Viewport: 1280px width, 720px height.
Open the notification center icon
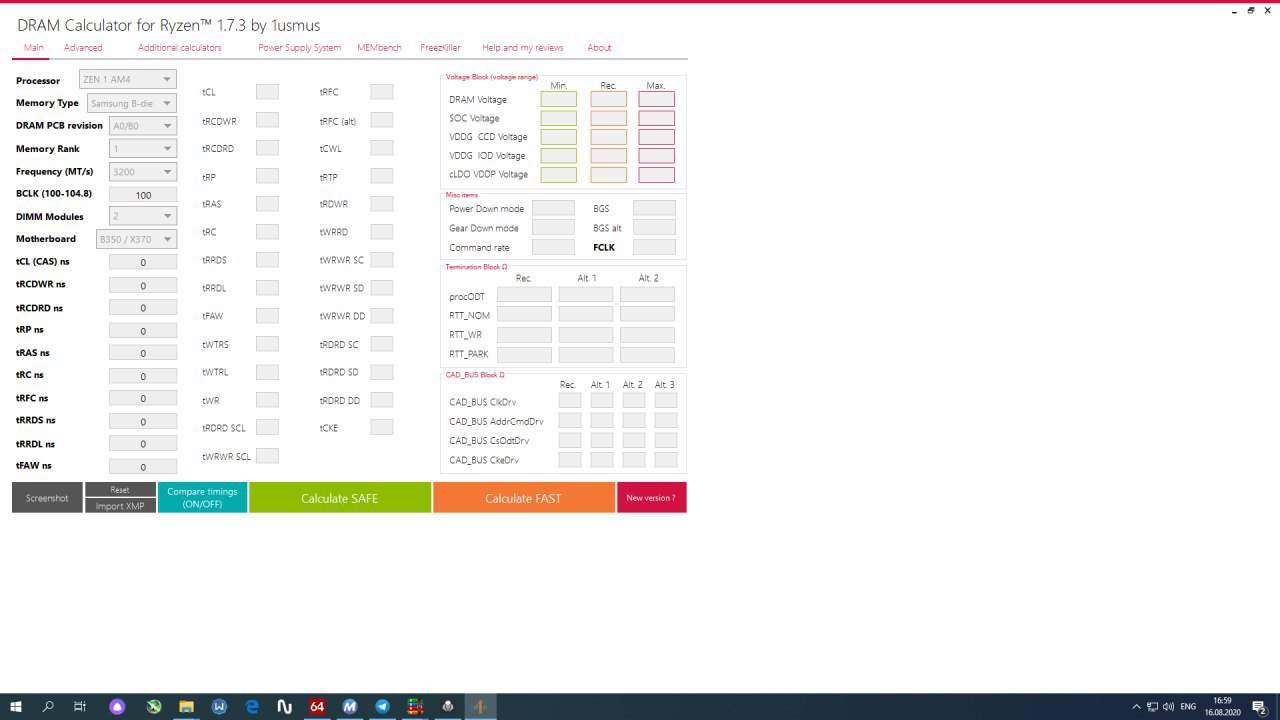(1259, 707)
